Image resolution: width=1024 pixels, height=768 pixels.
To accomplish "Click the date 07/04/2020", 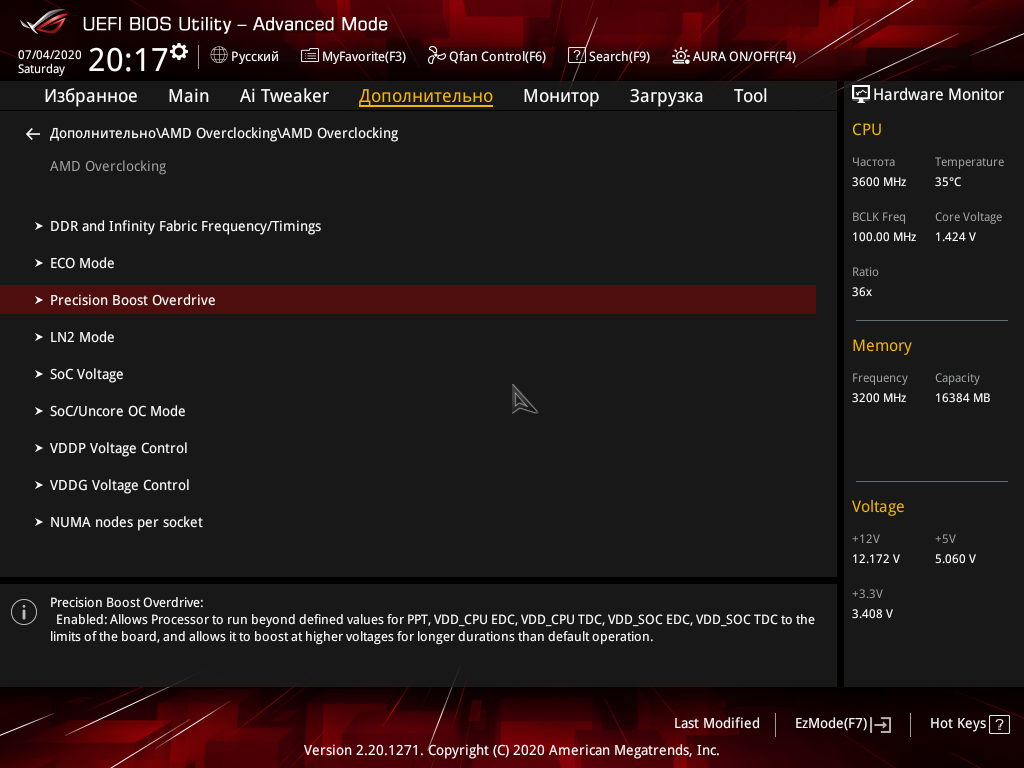I will click(x=50, y=55).
